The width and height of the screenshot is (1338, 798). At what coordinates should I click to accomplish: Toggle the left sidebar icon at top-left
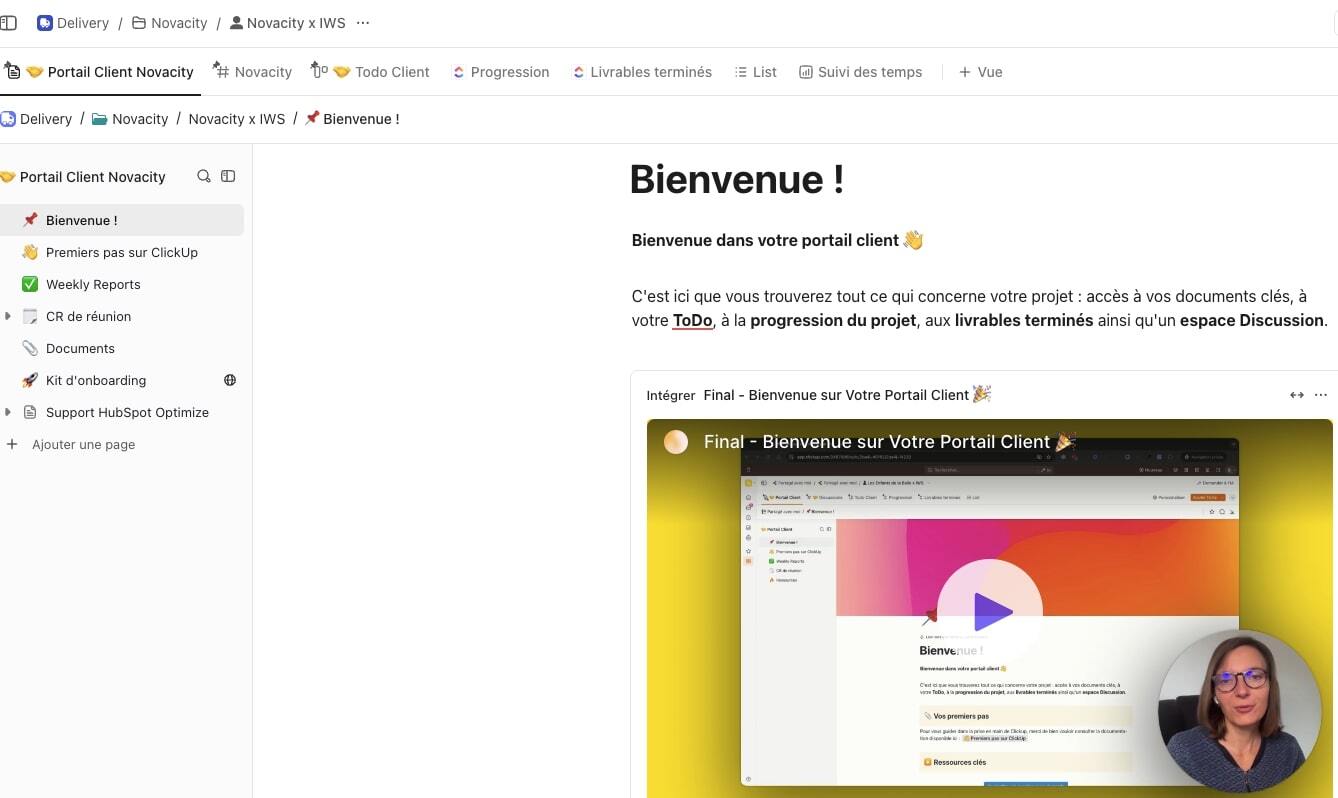pos(8,22)
